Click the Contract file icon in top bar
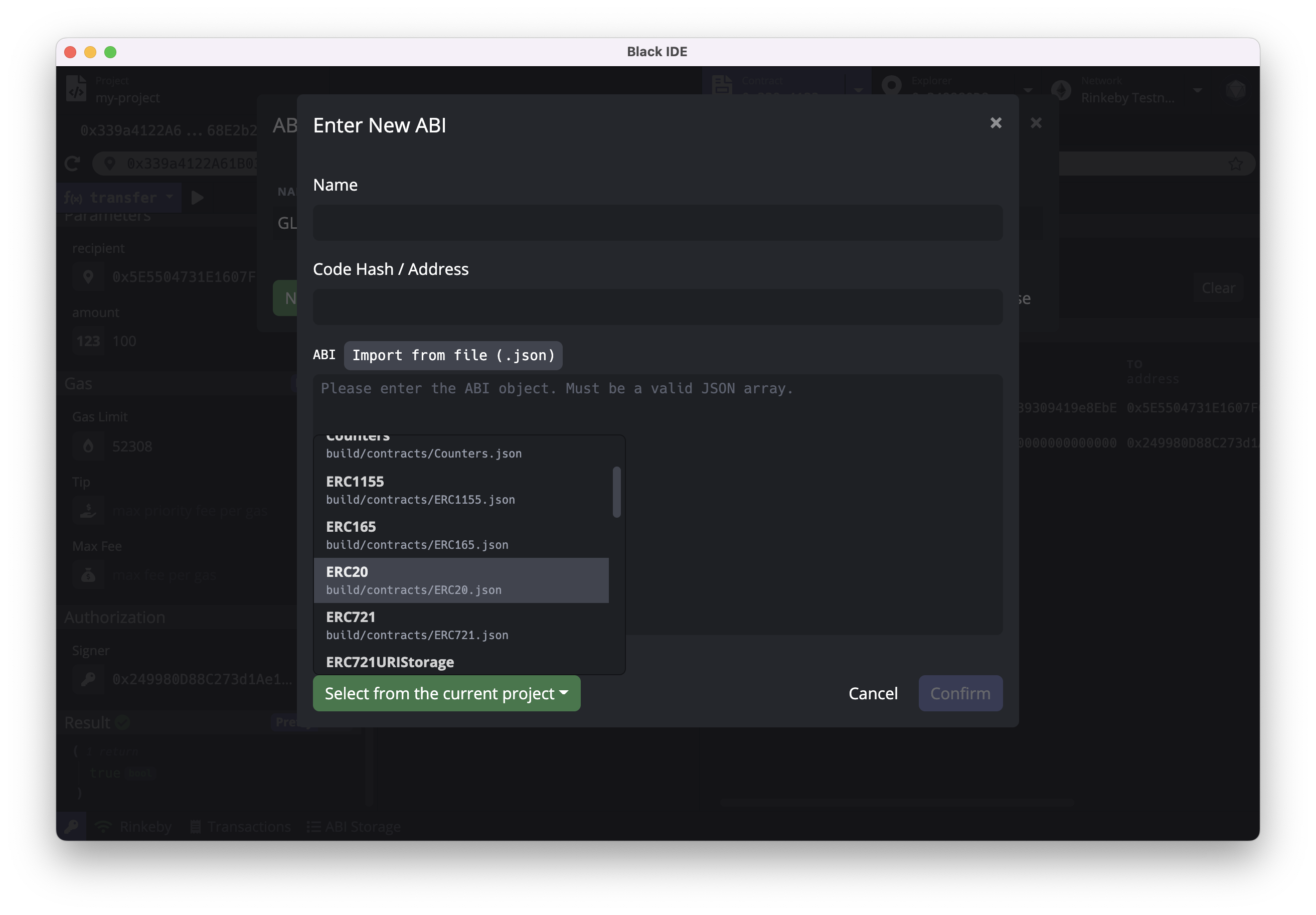The width and height of the screenshot is (1316, 915). click(x=722, y=86)
